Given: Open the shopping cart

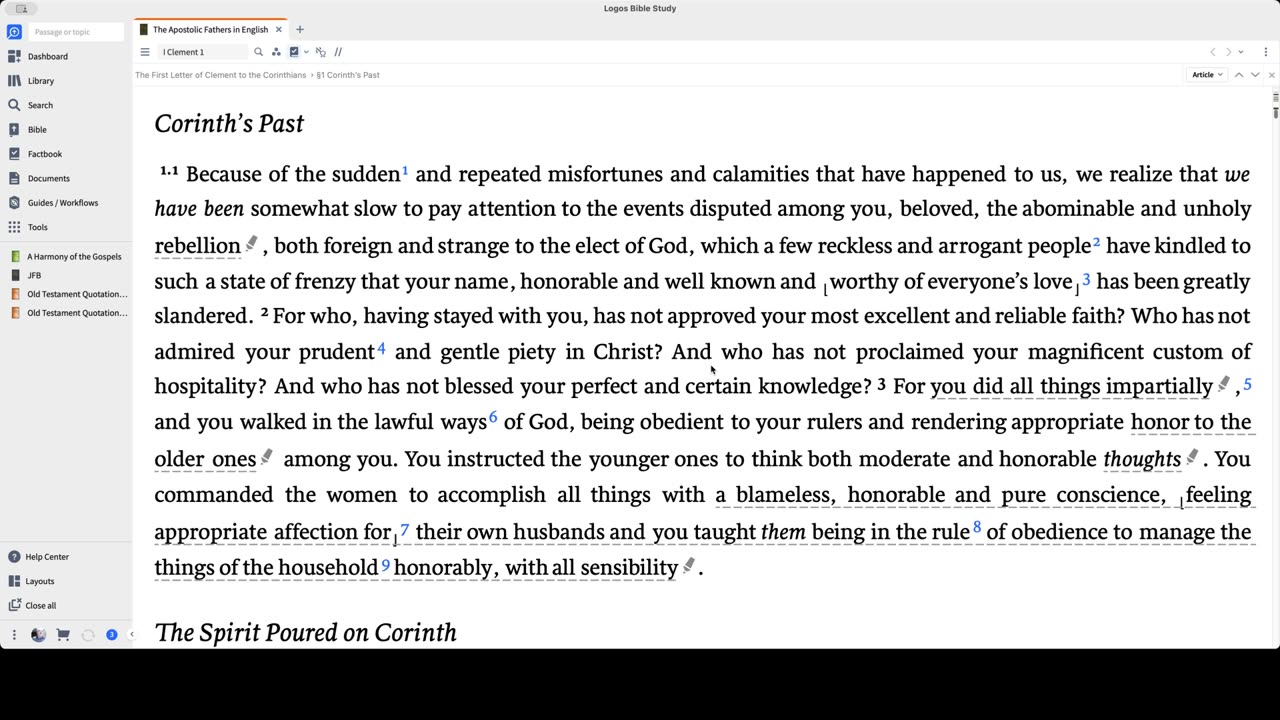Looking at the screenshot, I should click(x=63, y=635).
